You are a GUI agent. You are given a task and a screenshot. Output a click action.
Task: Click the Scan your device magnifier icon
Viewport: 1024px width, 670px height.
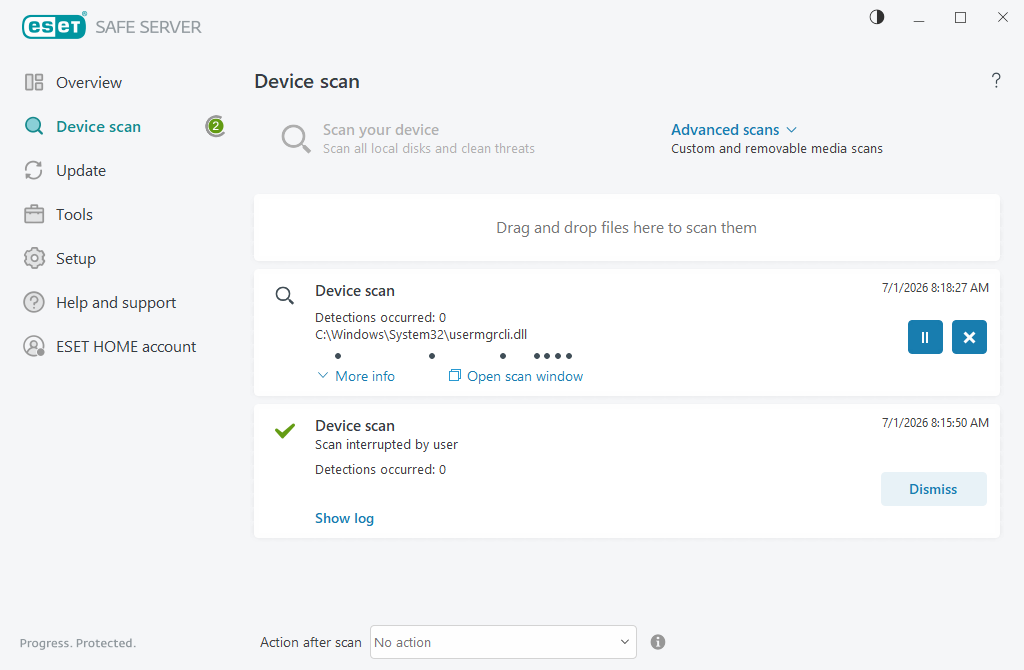pyautogui.click(x=296, y=139)
